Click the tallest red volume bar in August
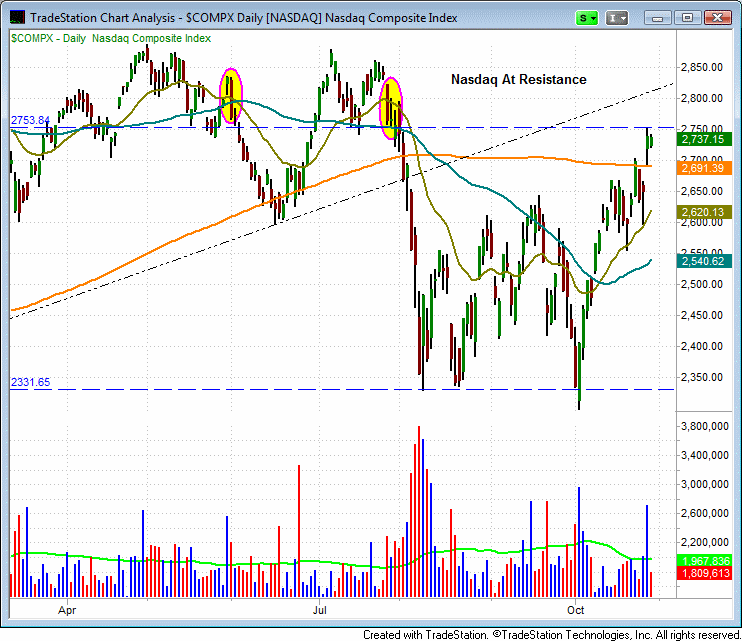Viewport: 742px width, 641px height. (x=419, y=511)
